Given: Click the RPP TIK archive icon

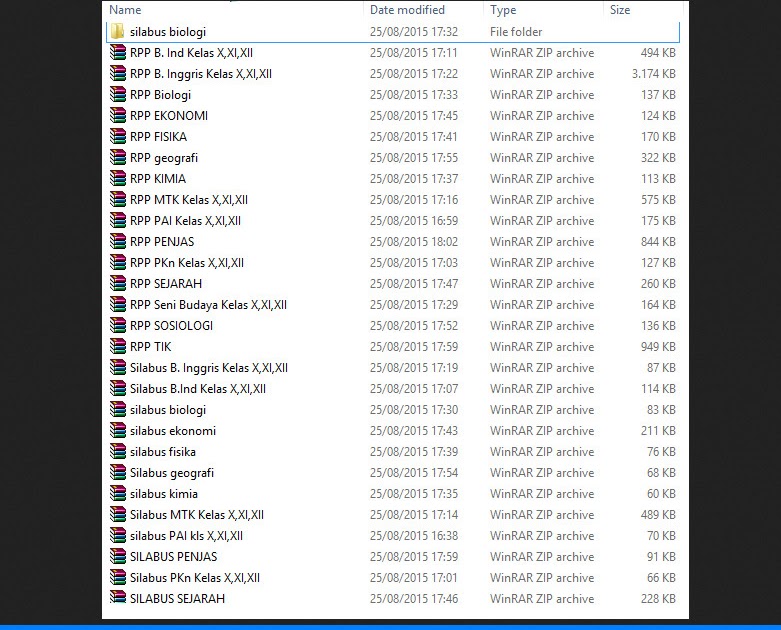Looking at the screenshot, I should click(118, 346).
